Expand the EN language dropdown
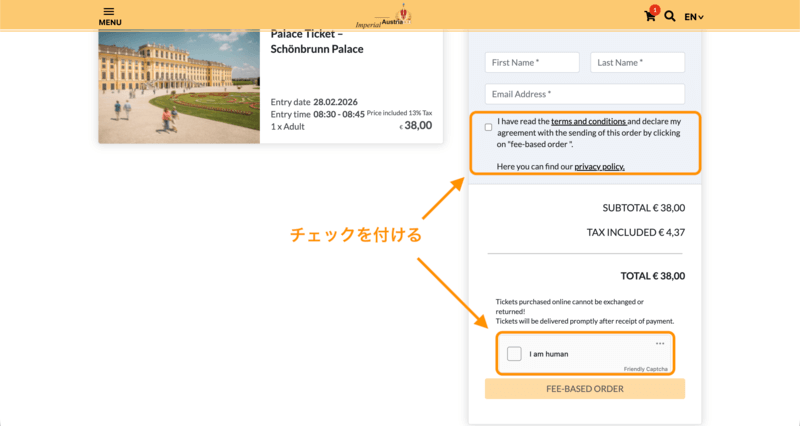Viewport: 800px width, 426px height. 694,17
